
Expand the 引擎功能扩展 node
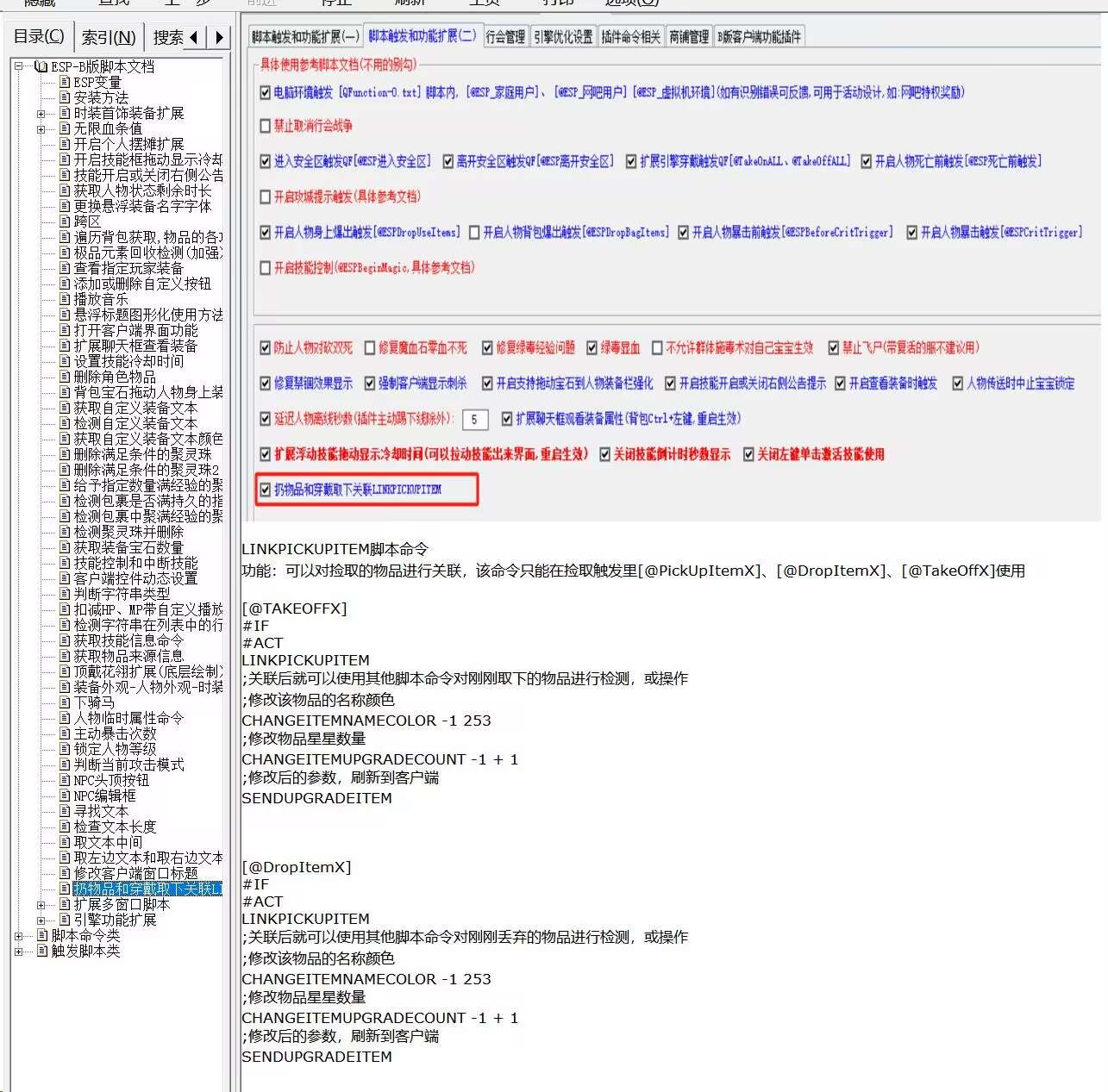41,920
